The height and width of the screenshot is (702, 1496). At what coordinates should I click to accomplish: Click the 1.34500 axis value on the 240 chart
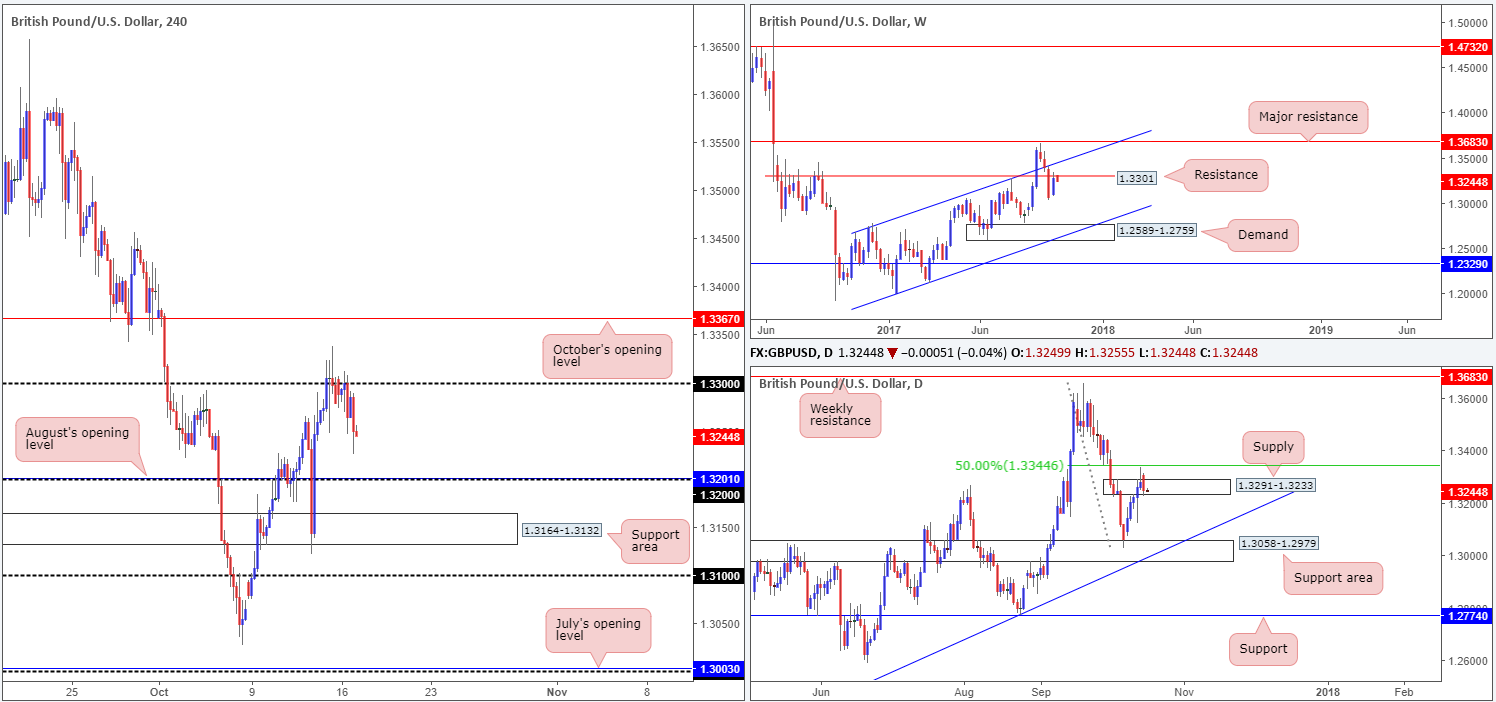point(718,240)
